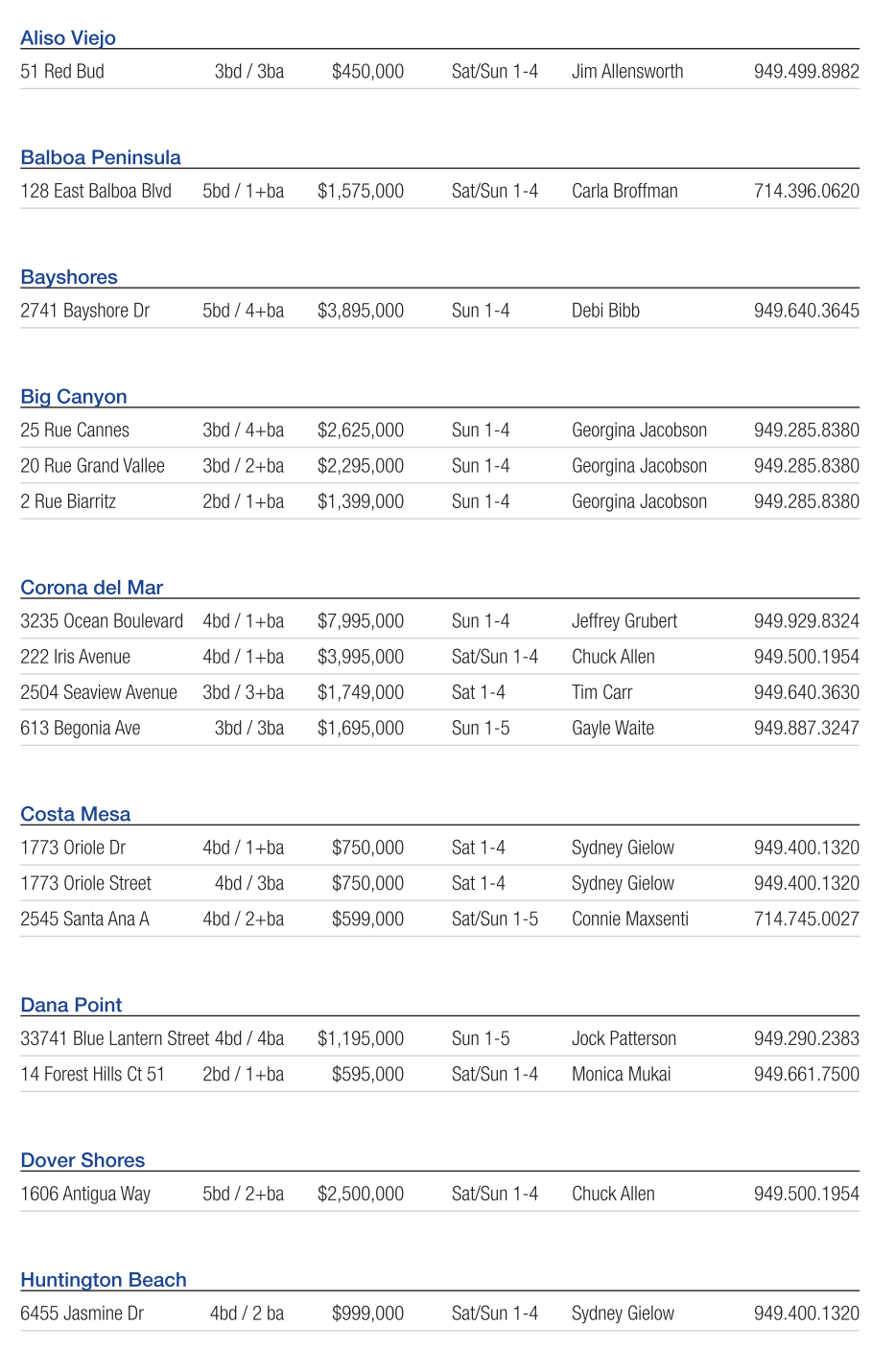Click the $7,995,000 price

pos(361,621)
